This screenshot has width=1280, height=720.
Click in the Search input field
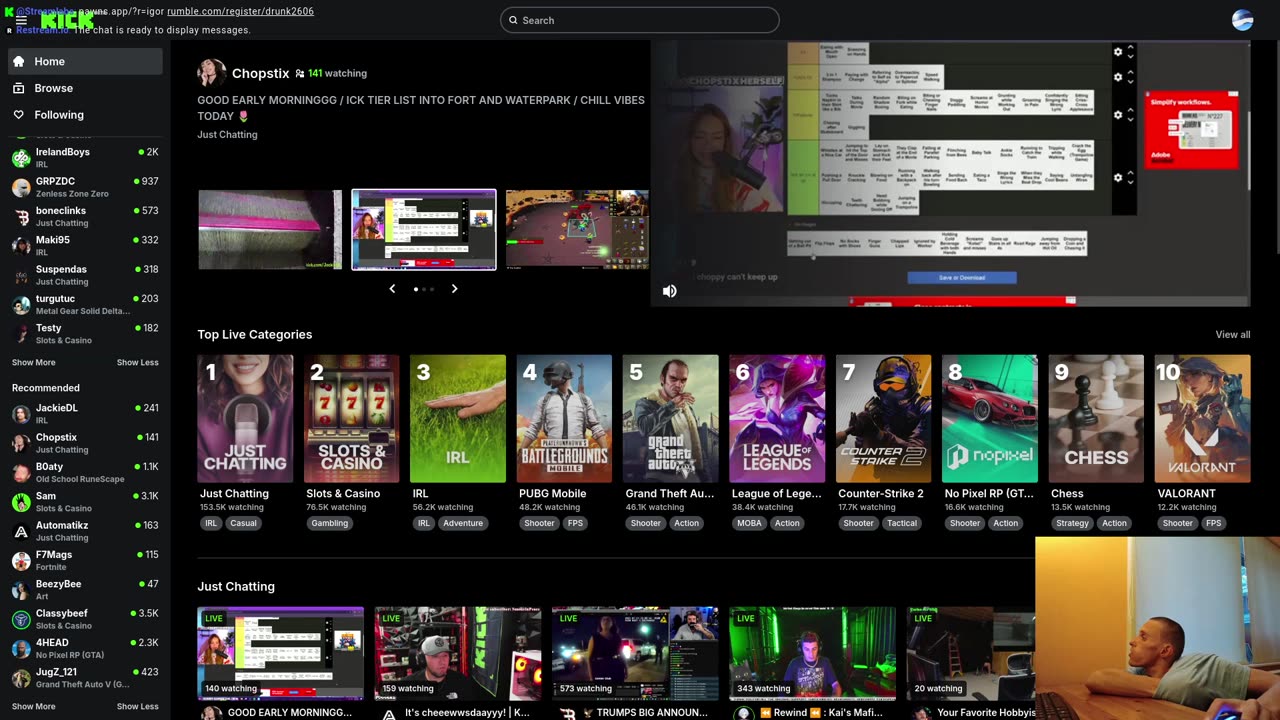pos(639,20)
